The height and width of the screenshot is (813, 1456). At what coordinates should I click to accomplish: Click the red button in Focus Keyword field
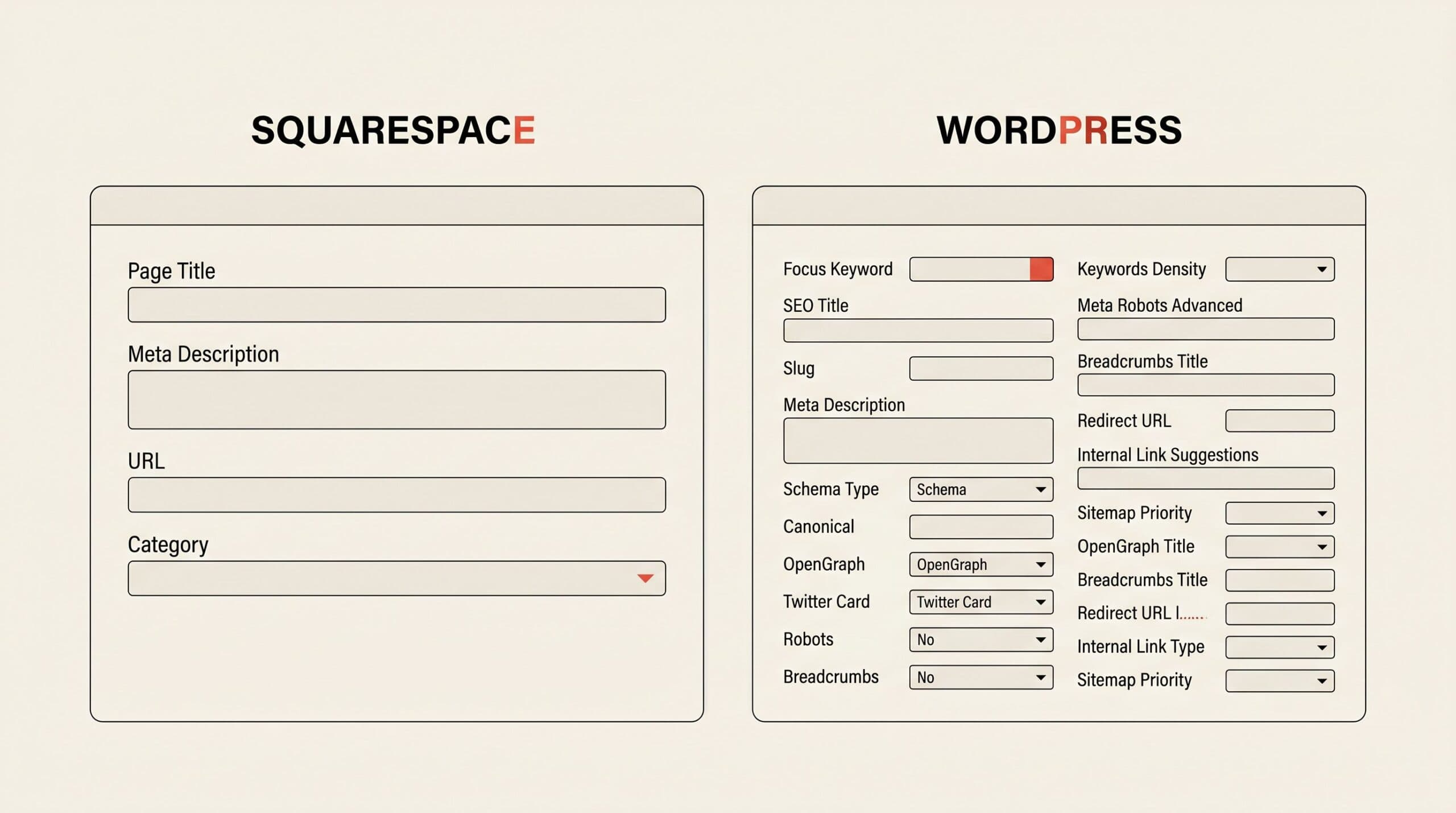pyautogui.click(x=1041, y=269)
